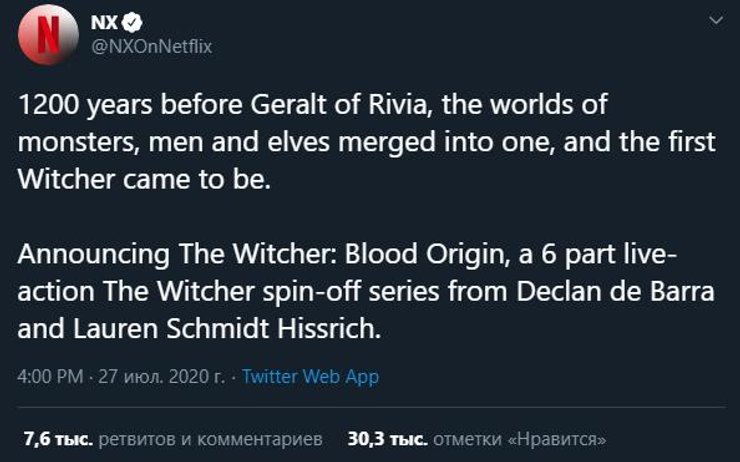Image resolution: width=740 pixels, height=462 pixels.
Task: Click the 4:00 PM timestamp
Action: tap(49, 377)
